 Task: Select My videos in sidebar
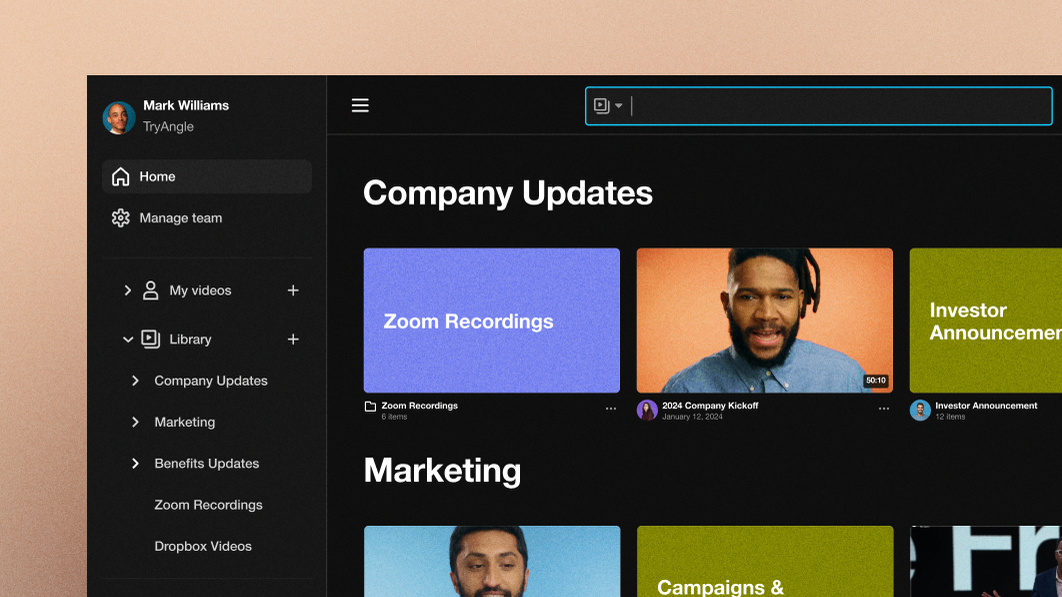pyautogui.click(x=200, y=290)
